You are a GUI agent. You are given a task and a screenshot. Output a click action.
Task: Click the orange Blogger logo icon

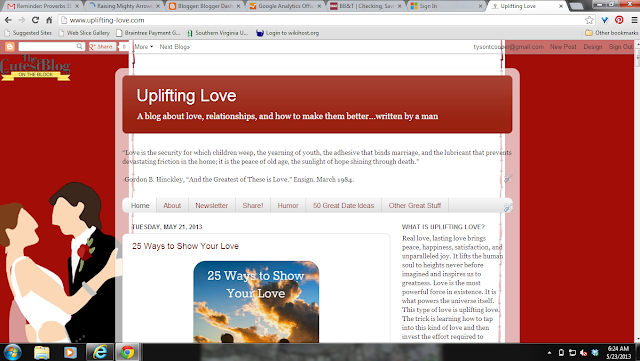click(9, 47)
